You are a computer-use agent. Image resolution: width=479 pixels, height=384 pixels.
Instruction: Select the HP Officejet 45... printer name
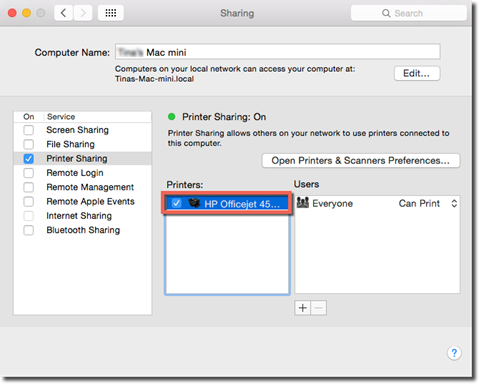[242, 204]
